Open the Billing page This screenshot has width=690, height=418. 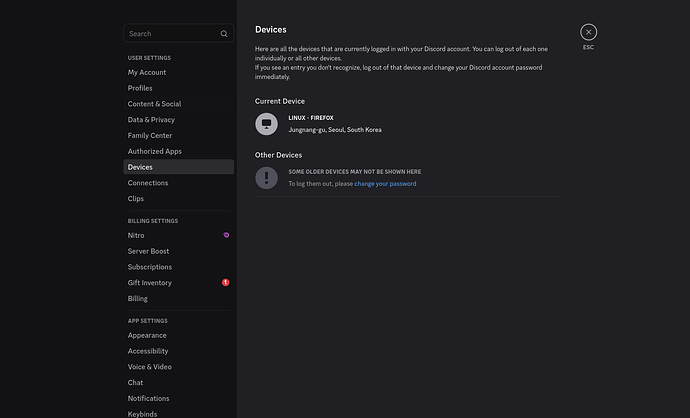click(178, 299)
